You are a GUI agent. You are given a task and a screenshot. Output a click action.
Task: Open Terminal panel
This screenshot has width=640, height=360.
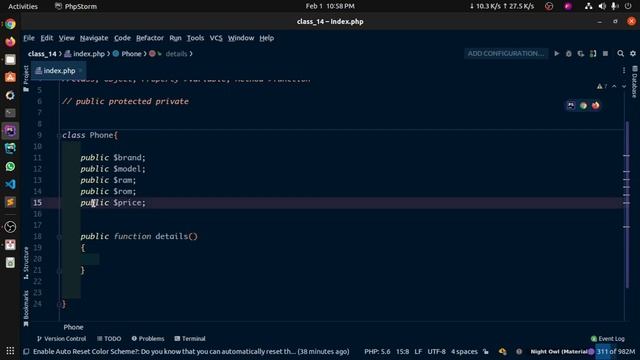190,339
